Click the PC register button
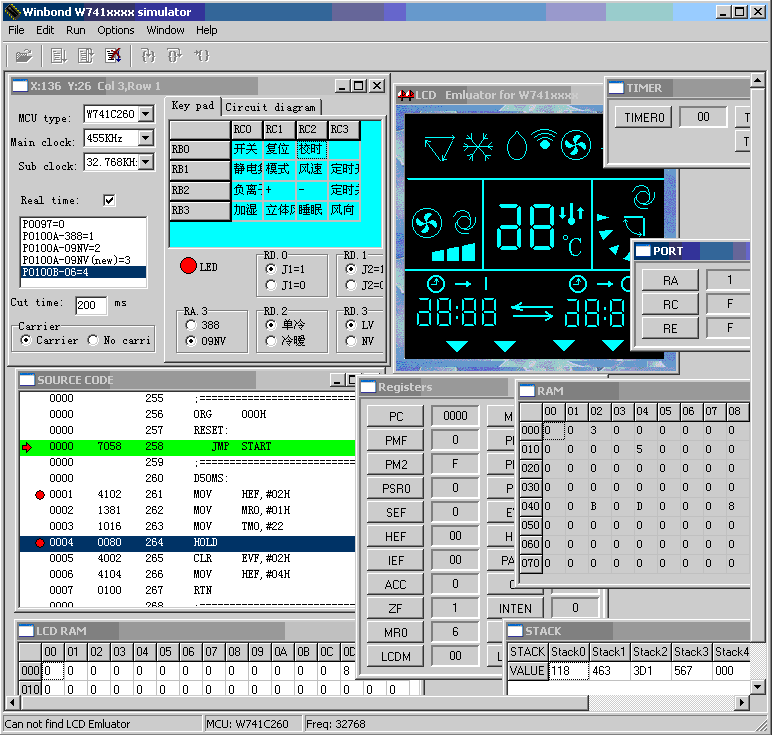772x735 pixels. (395, 416)
